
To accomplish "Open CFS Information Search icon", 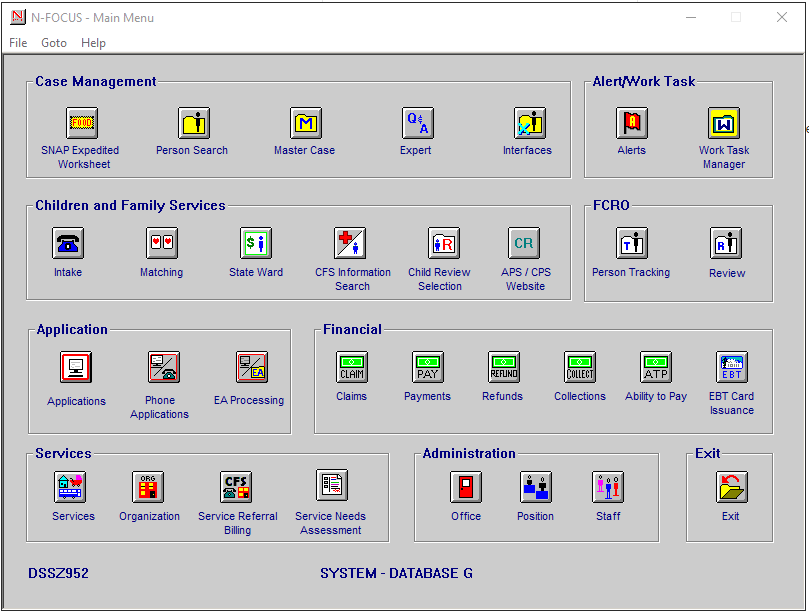I will tap(349, 243).
